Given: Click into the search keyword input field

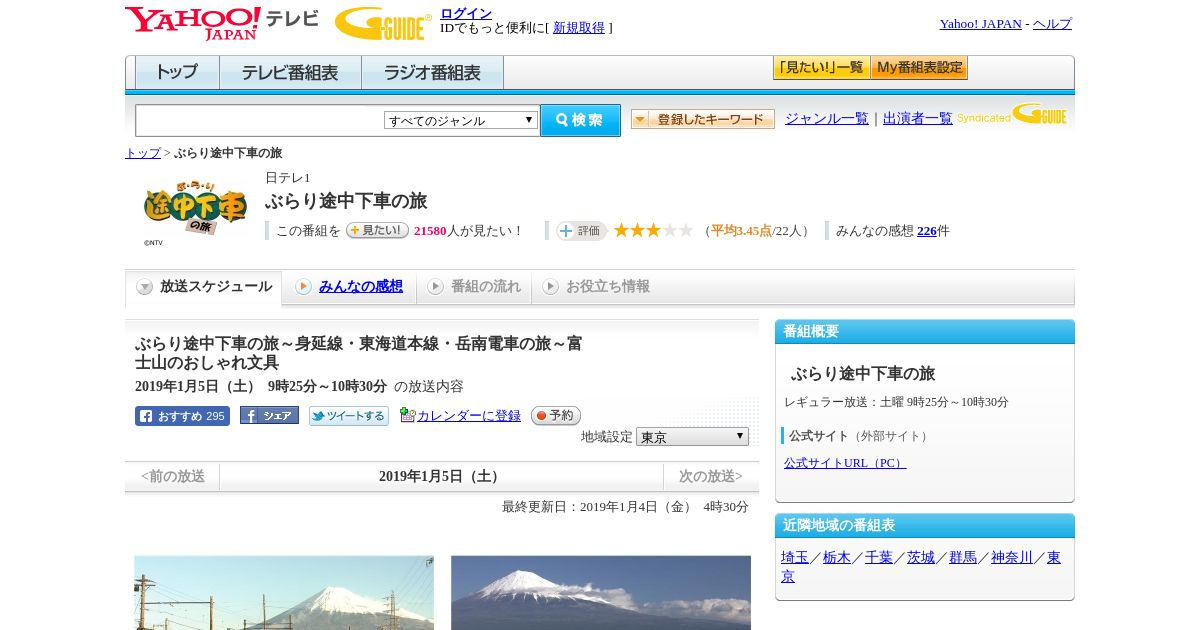Looking at the screenshot, I should pos(260,120).
